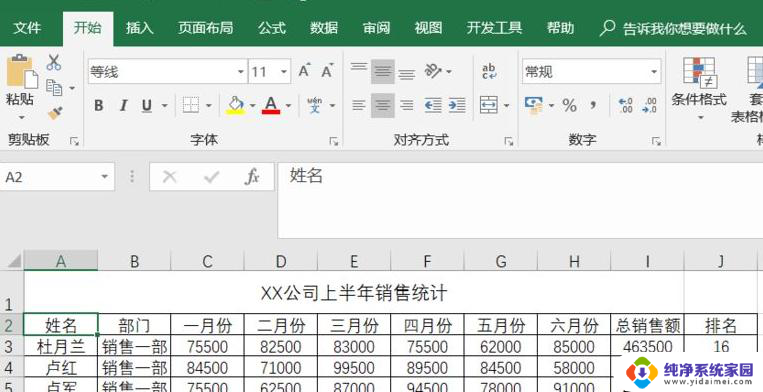This screenshot has height=392, width=763.
Task: Open the font name 等线 dropdown
Action: coord(240,72)
